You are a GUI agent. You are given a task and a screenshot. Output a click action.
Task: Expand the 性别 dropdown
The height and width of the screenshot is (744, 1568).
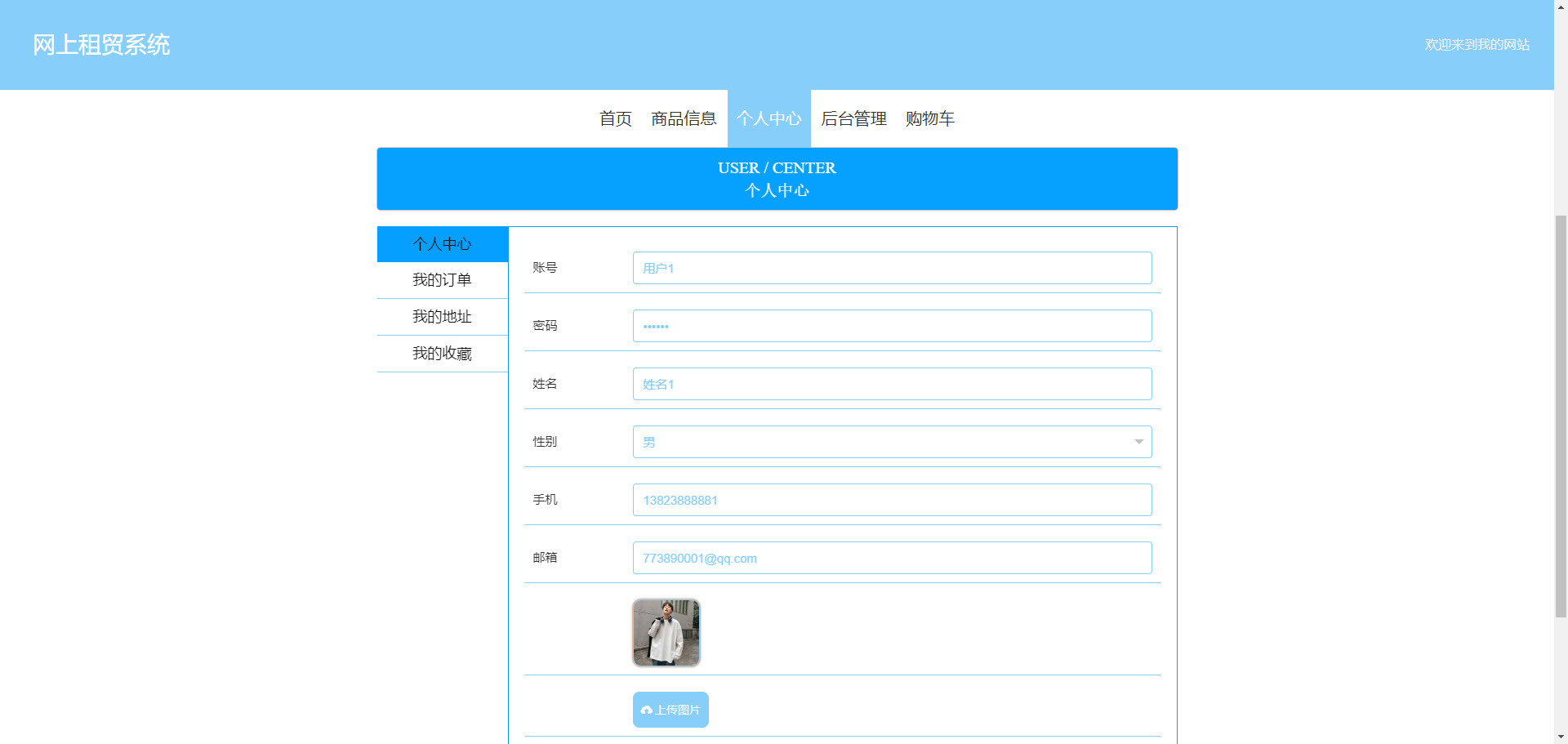coord(892,442)
